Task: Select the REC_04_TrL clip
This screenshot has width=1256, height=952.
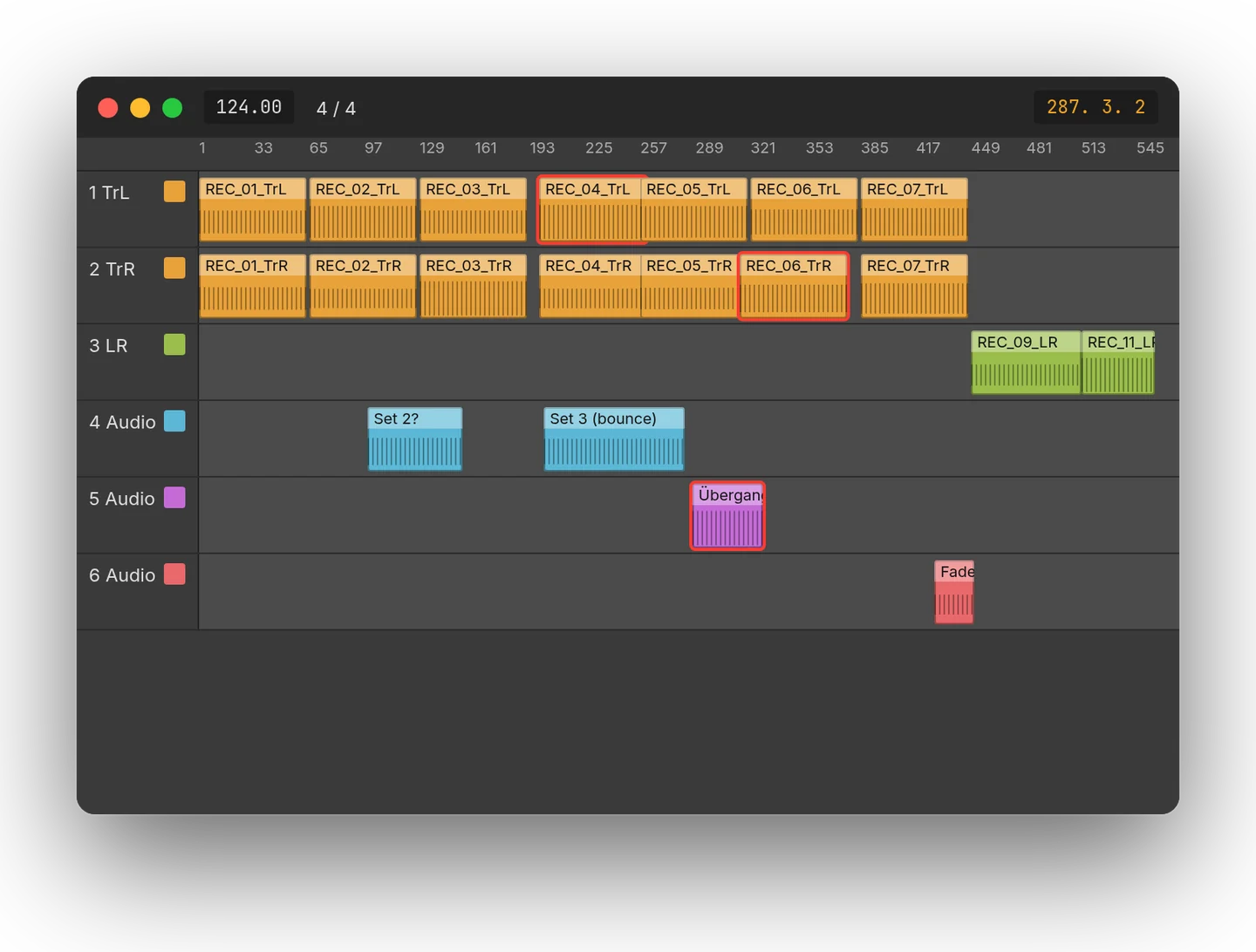Action: 590,209
